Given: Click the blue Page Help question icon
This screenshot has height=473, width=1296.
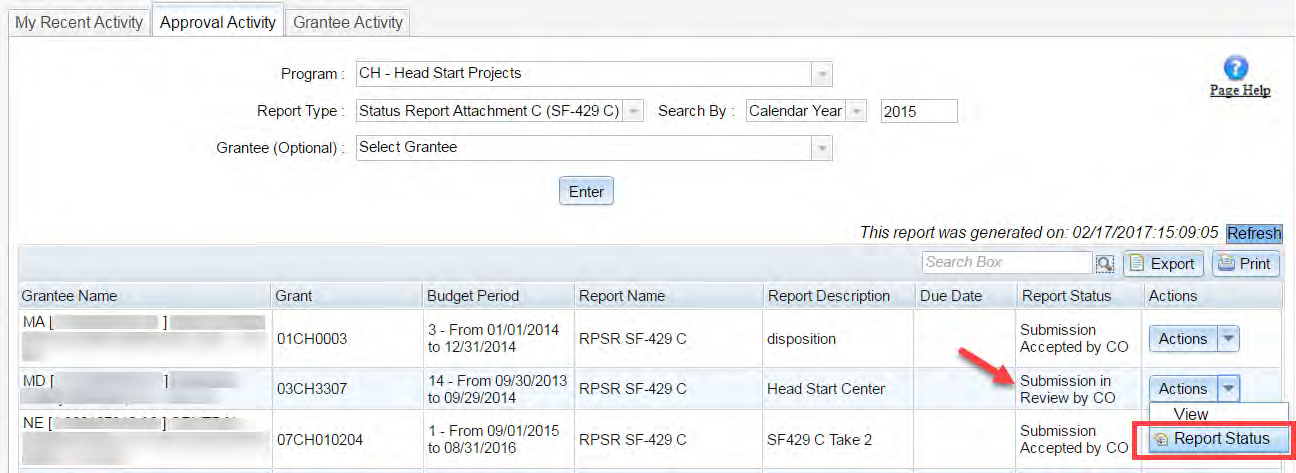Looking at the screenshot, I should [1237, 69].
